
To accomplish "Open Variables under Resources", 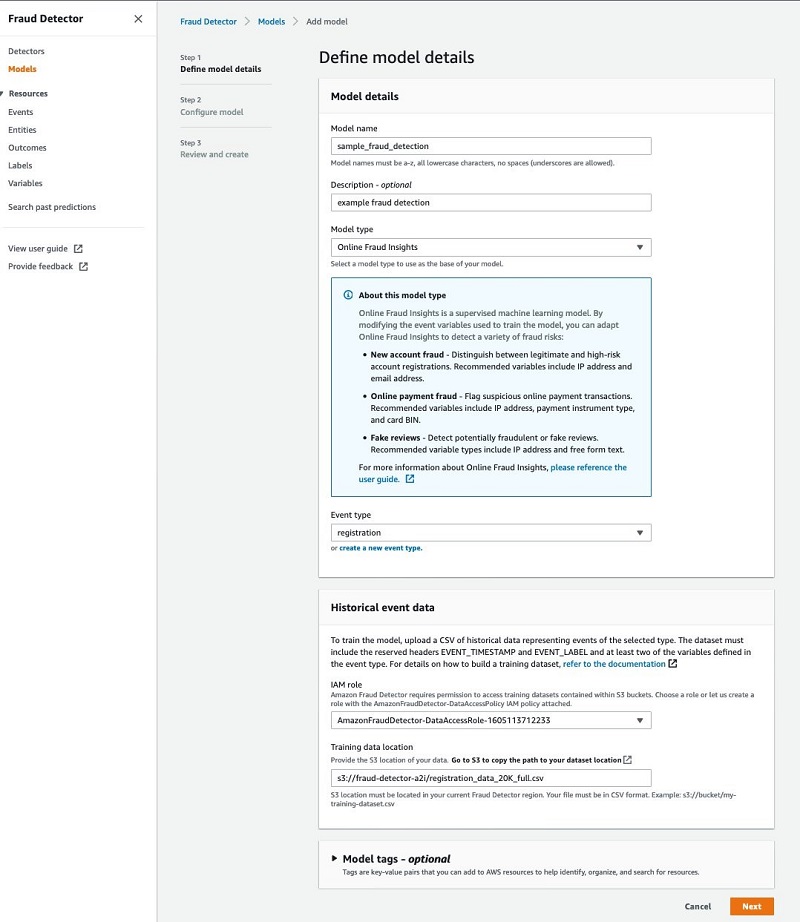I will (25, 183).
